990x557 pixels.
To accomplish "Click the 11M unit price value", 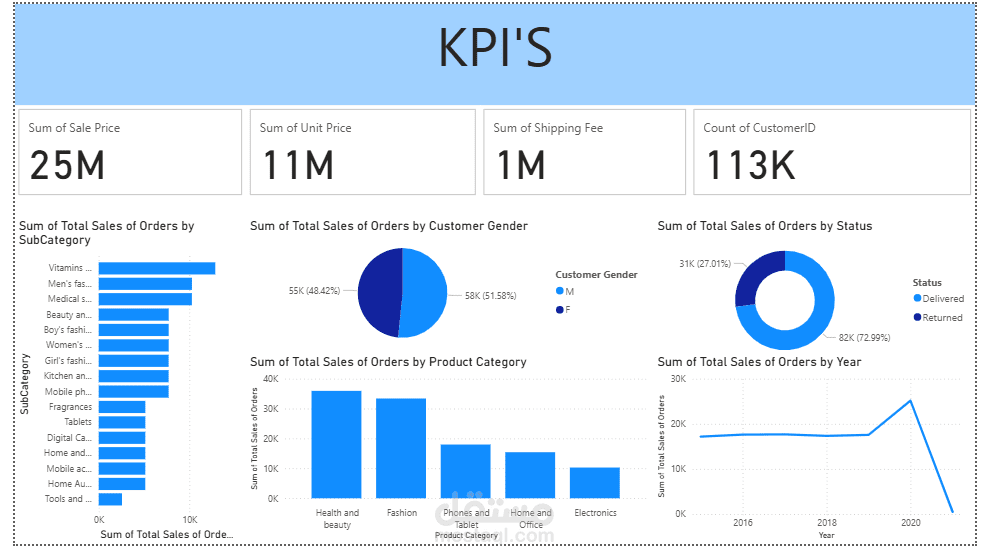I will tap(297, 165).
